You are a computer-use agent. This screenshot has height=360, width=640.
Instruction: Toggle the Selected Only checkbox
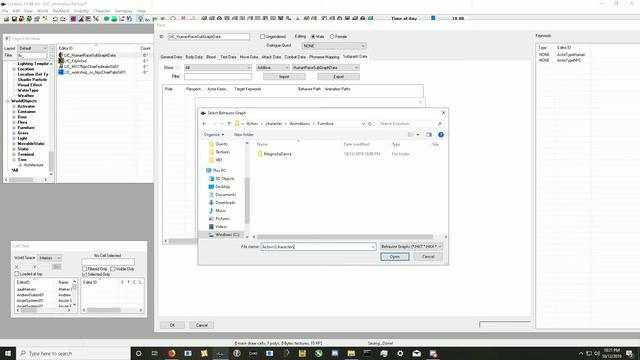tap(84, 274)
